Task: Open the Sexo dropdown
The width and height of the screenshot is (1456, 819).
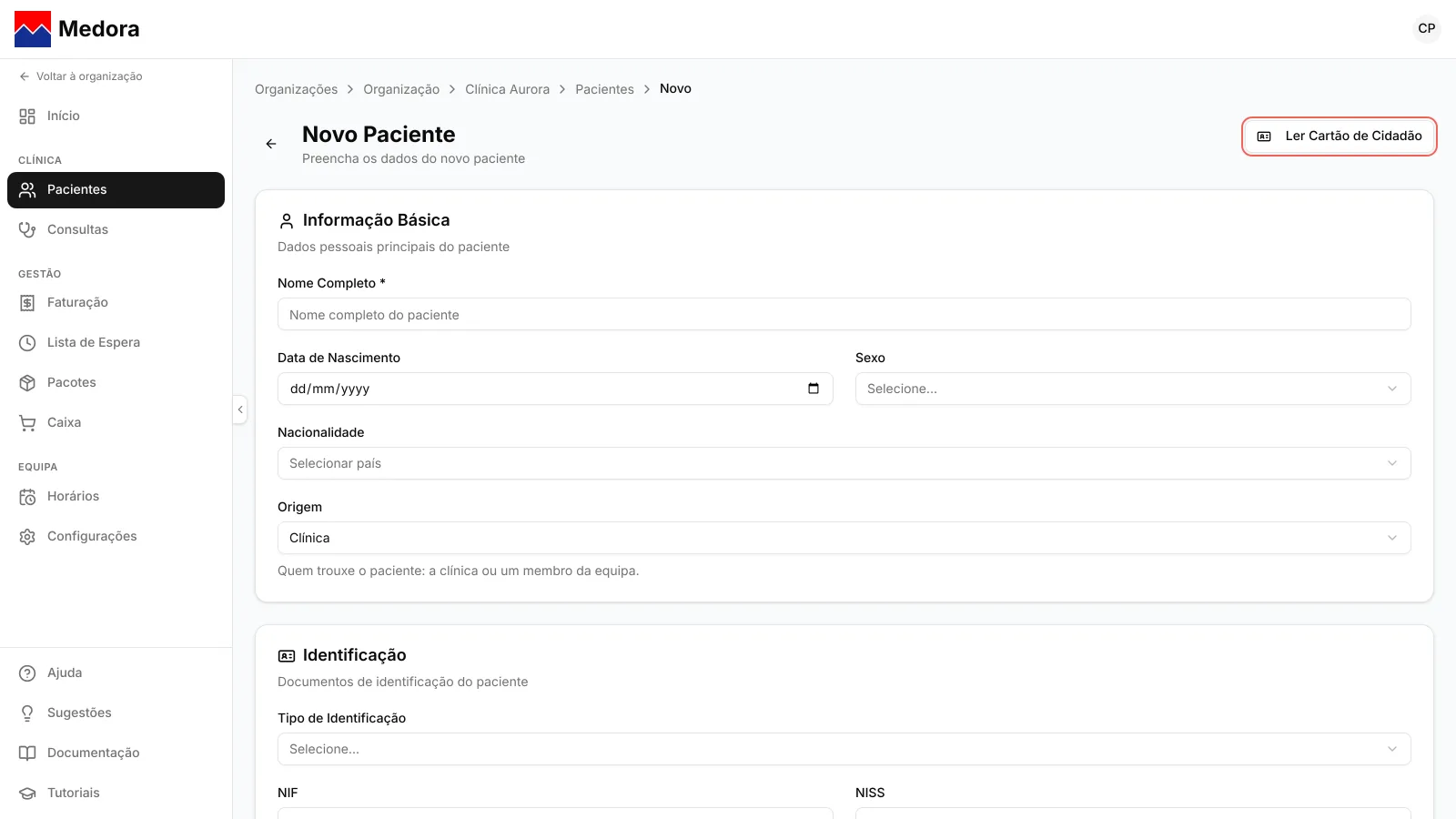Action: coord(1133,389)
